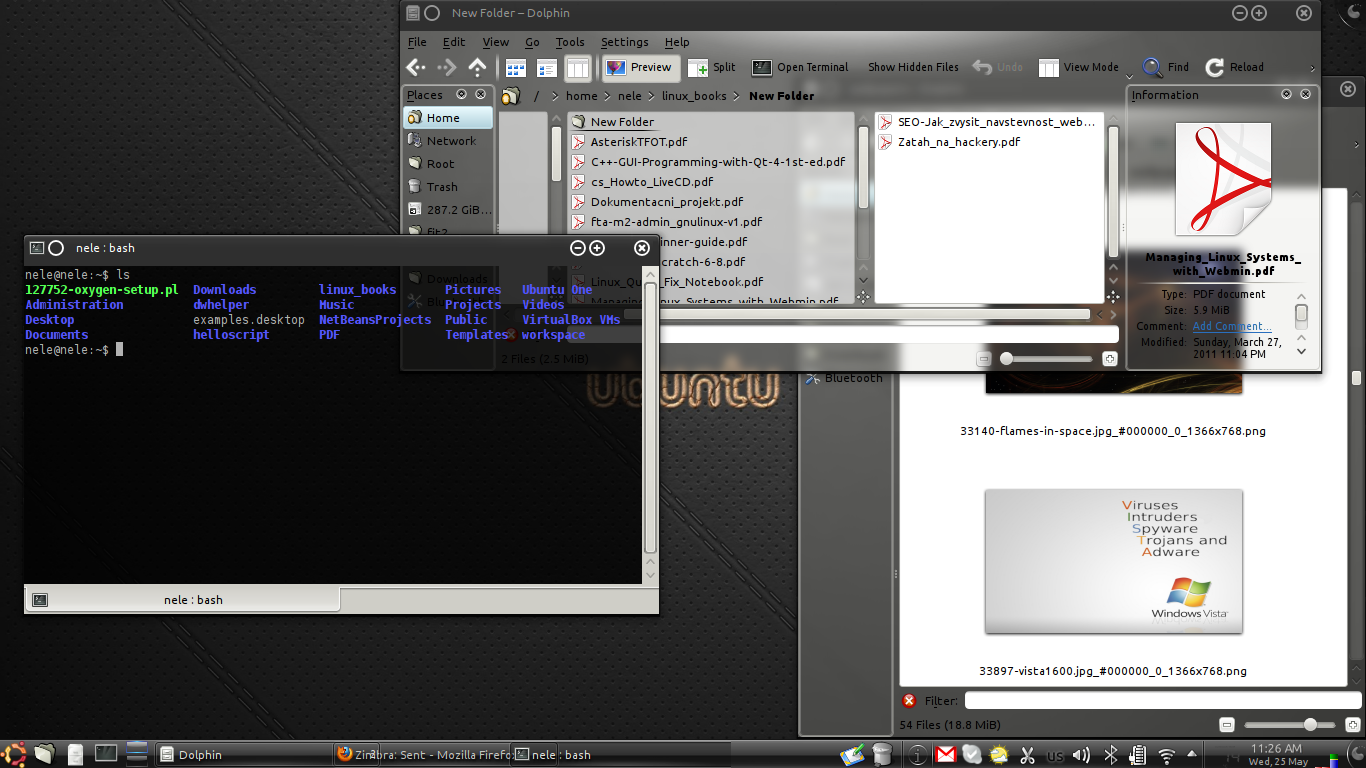This screenshot has height=768, width=1366.
Task: Select cs_Howto_LiveCD.pdf file
Action: [x=642, y=182]
